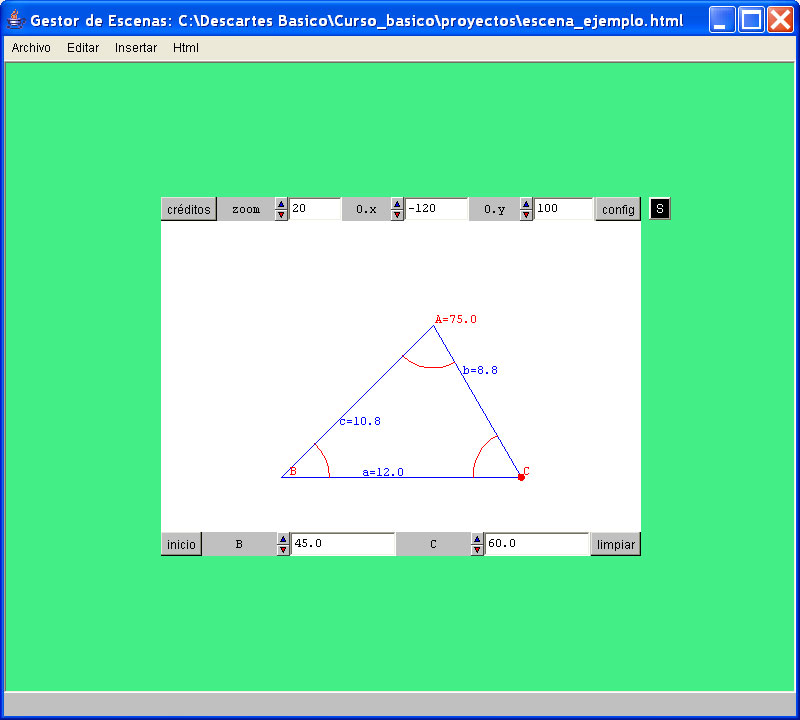Image resolution: width=800 pixels, height=720 pixels.
Task: Open the Archivo menu
Action: [x=31, y=48]
